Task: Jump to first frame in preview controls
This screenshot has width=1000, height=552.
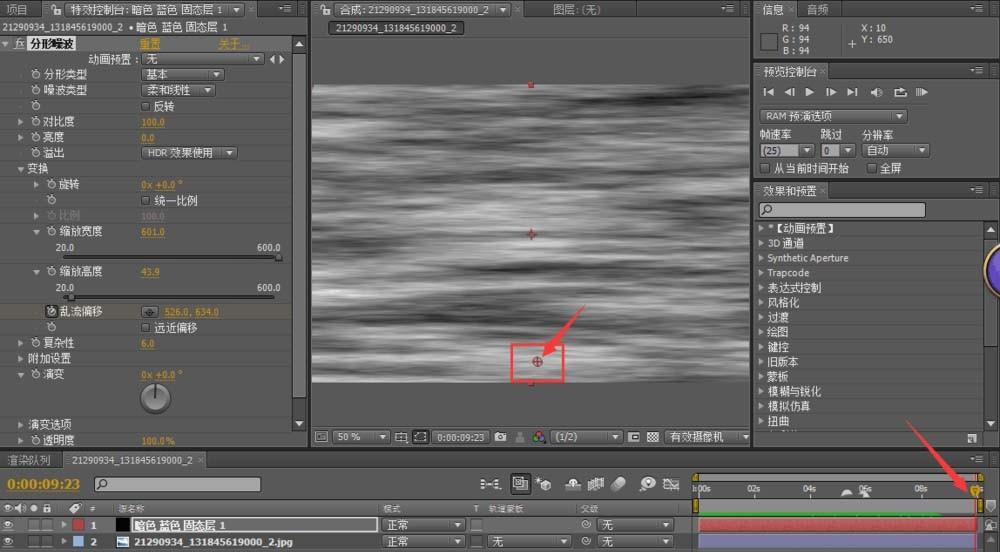Action: 770,93
